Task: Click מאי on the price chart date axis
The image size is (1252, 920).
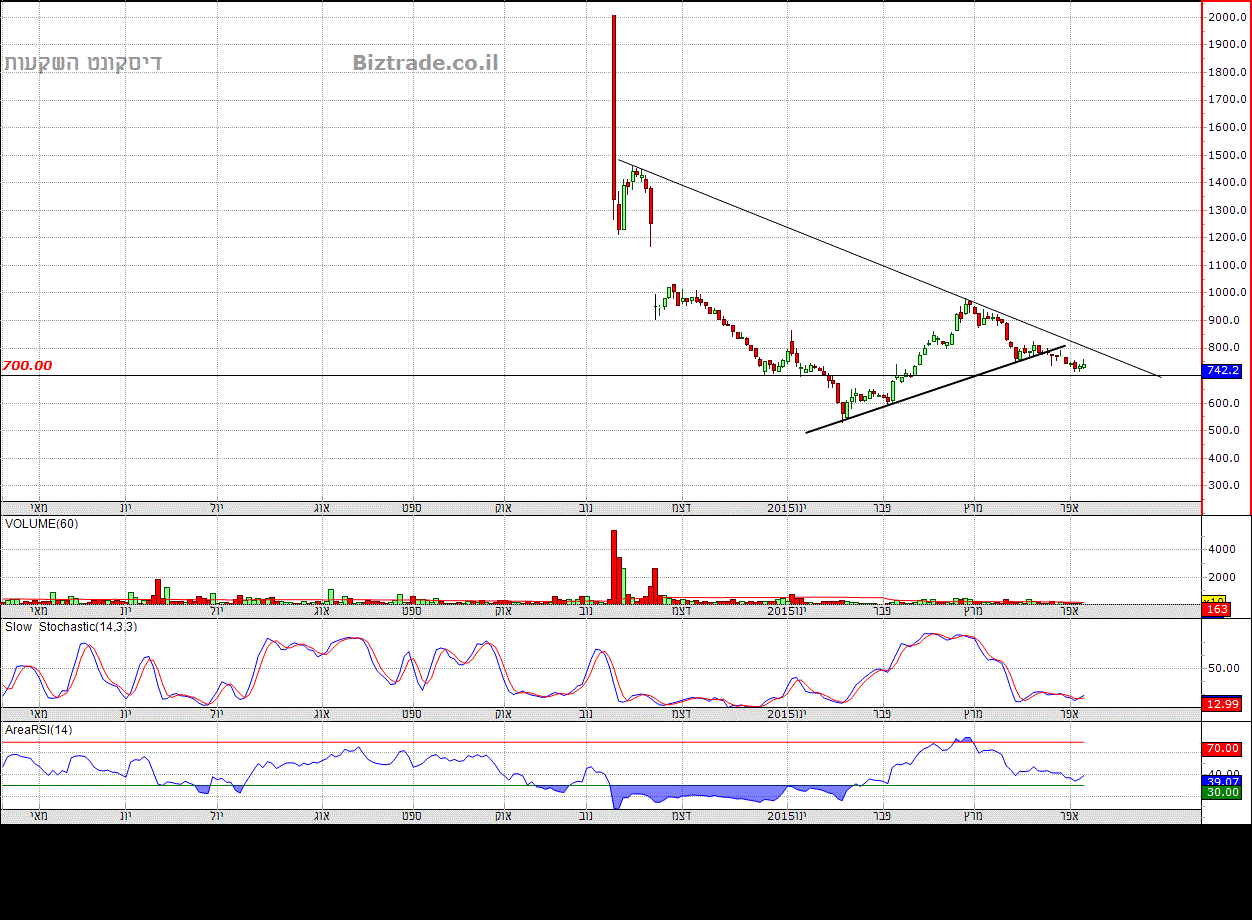Action: pos(40,508)
